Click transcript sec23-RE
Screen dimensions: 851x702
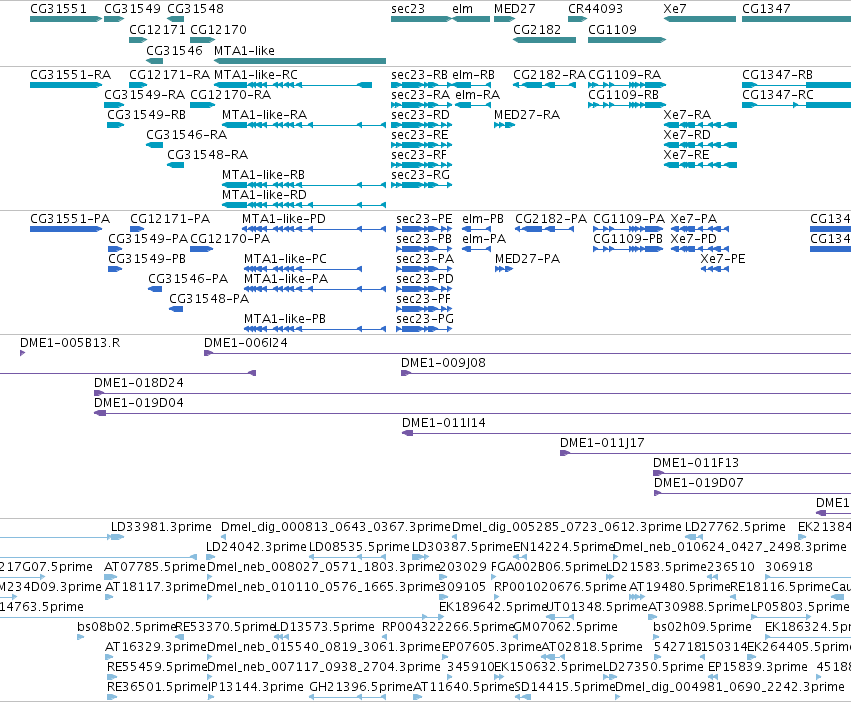coord(422,145)
